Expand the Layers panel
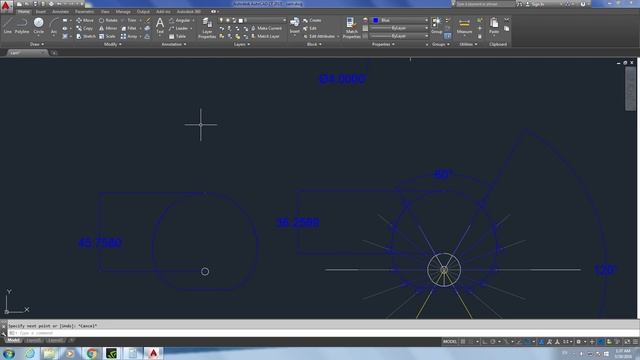Viewport: 640px width, 360px height. coord(242,44)
